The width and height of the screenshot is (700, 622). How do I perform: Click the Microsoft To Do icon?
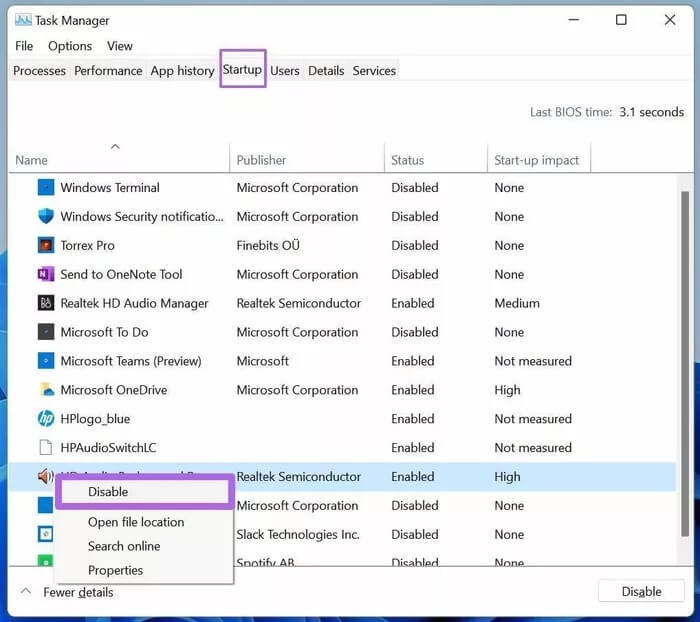[x=46, y=332]
